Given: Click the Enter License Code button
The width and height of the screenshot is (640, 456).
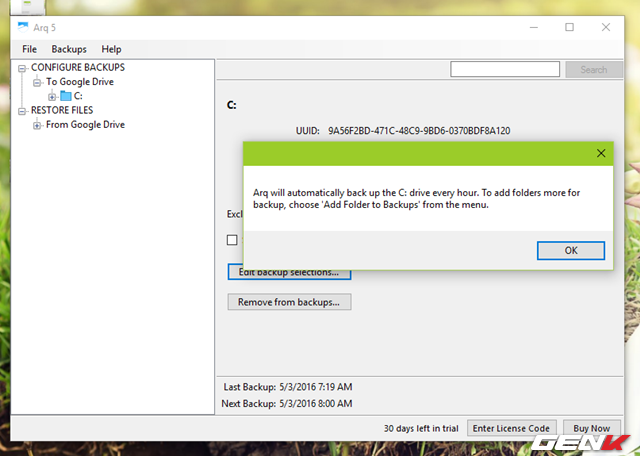Looking at the screenshot, I should (x=510, y=428).
